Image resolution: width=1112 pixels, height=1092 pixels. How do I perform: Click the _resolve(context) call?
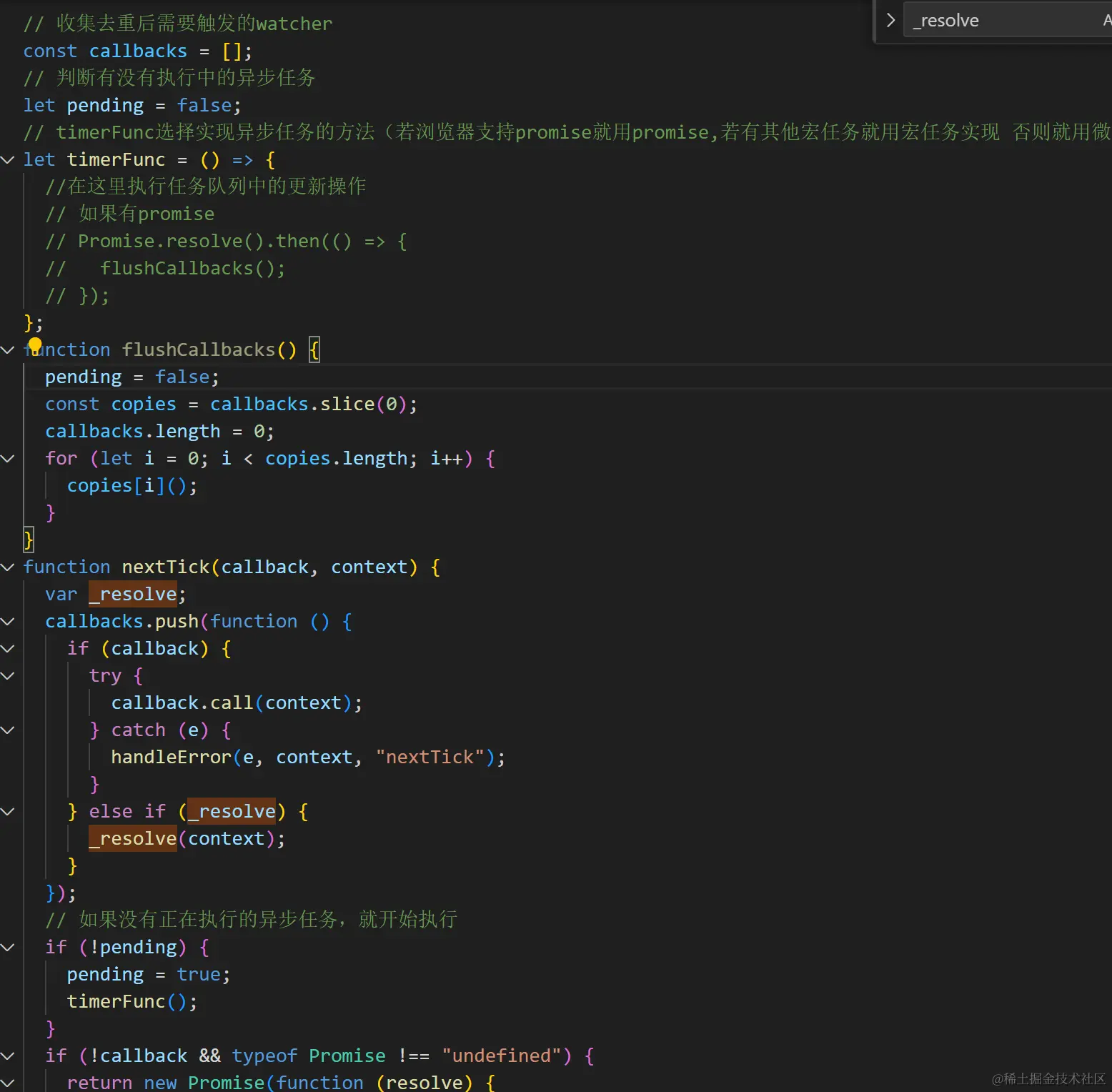(187, 838)
